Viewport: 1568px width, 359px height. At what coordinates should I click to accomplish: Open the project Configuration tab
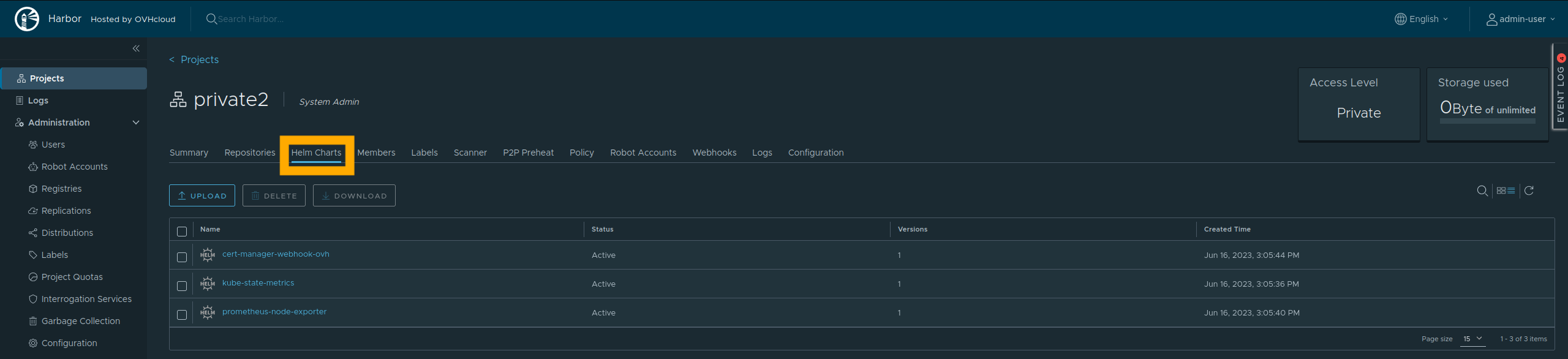[816, 153]
